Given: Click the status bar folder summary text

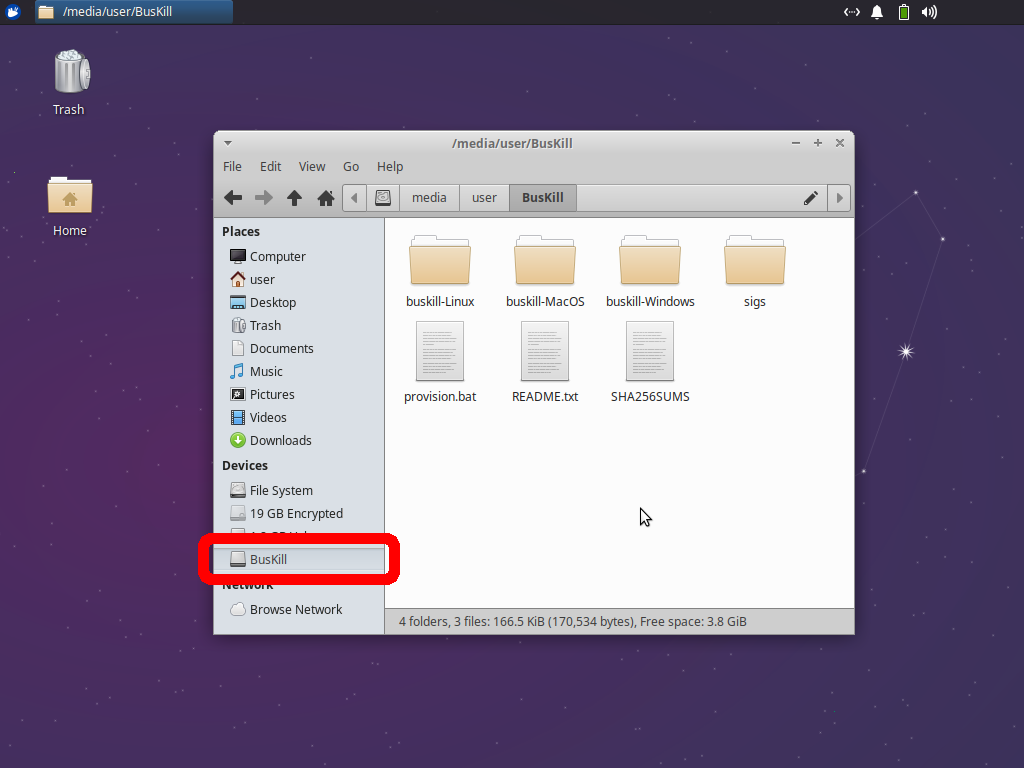Looking at the screenshot, I should pyautogui.click(x=573, y=622).
